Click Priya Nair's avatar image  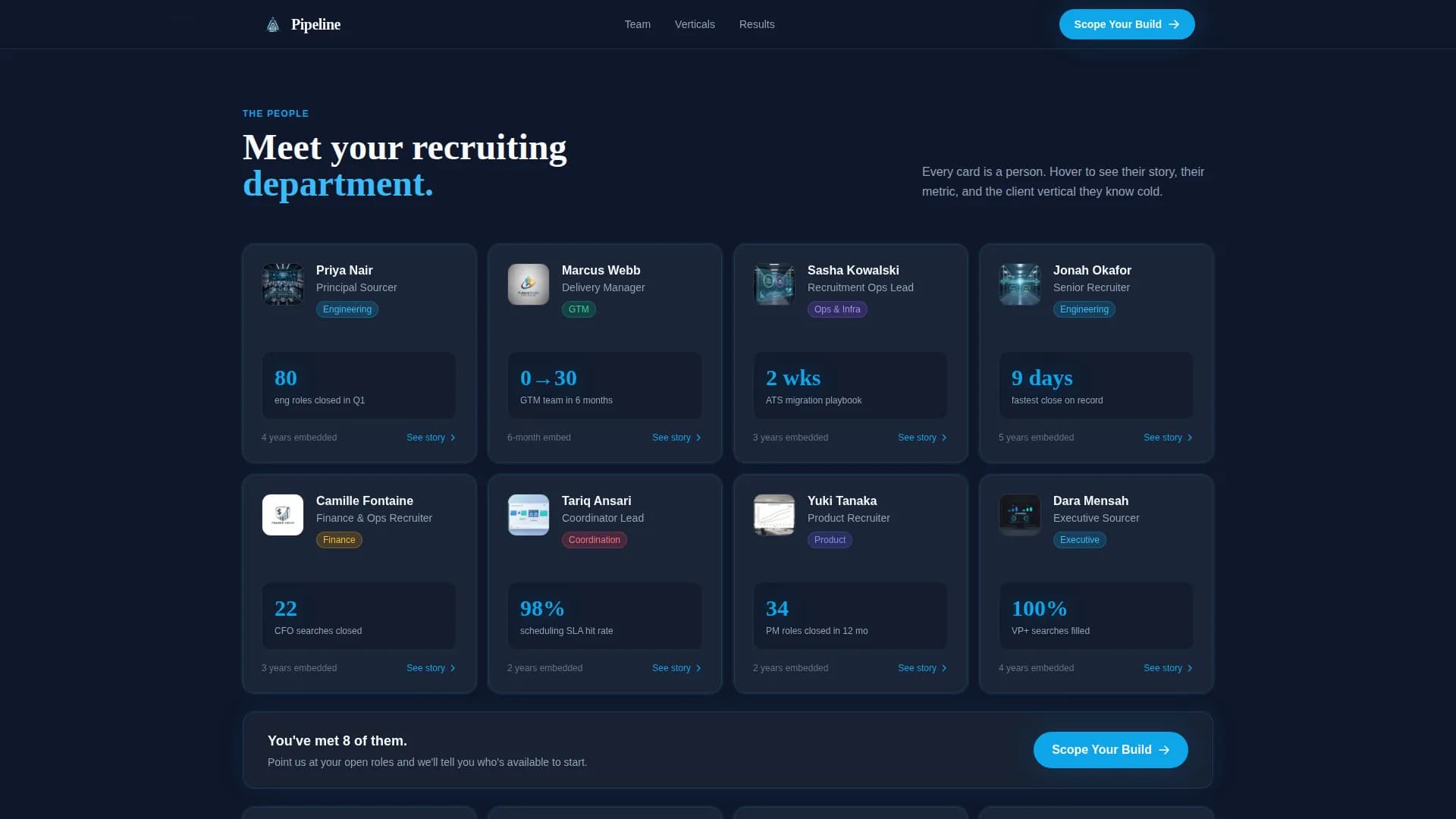(282, 284)
